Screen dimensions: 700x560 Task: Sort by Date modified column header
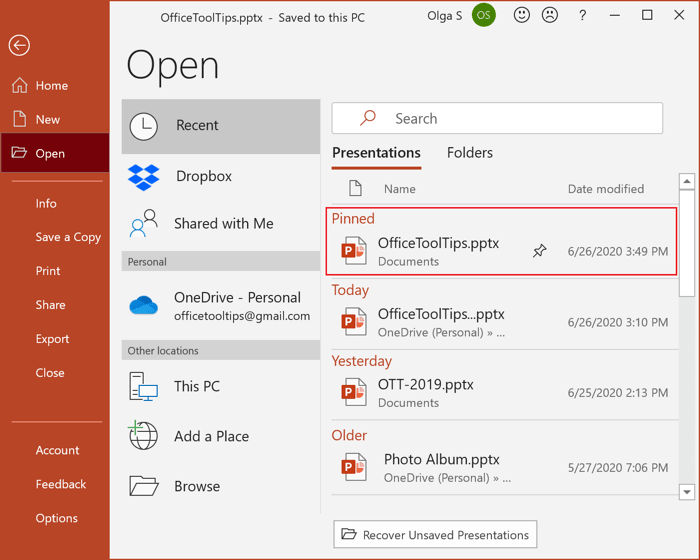[606, 189]
